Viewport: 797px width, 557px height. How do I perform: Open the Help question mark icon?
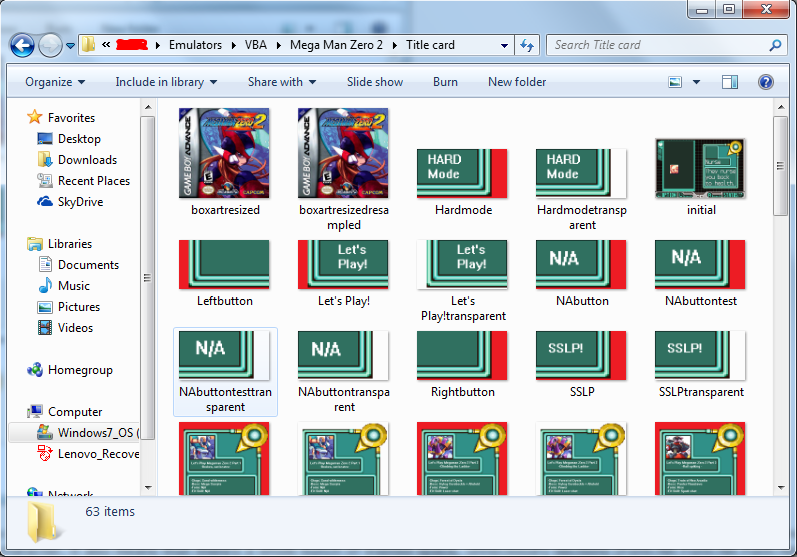tap(765, 82)
